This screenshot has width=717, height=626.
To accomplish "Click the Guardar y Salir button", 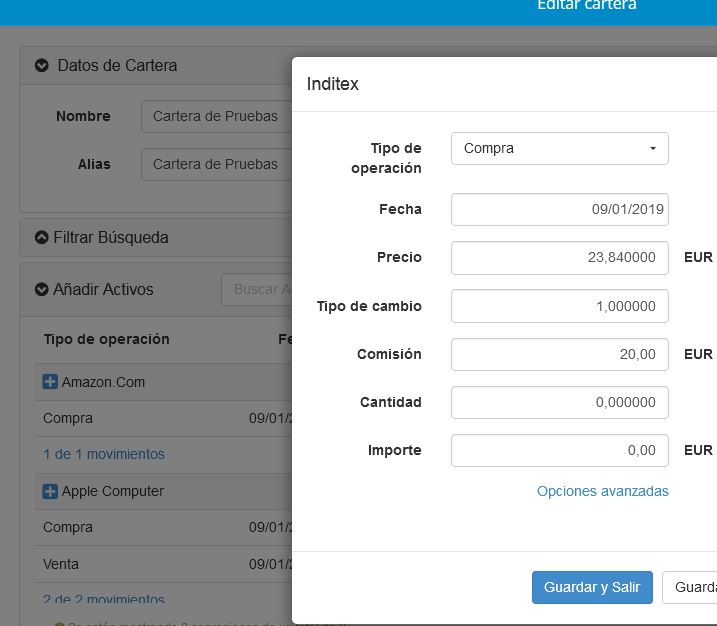I will 592,587.
